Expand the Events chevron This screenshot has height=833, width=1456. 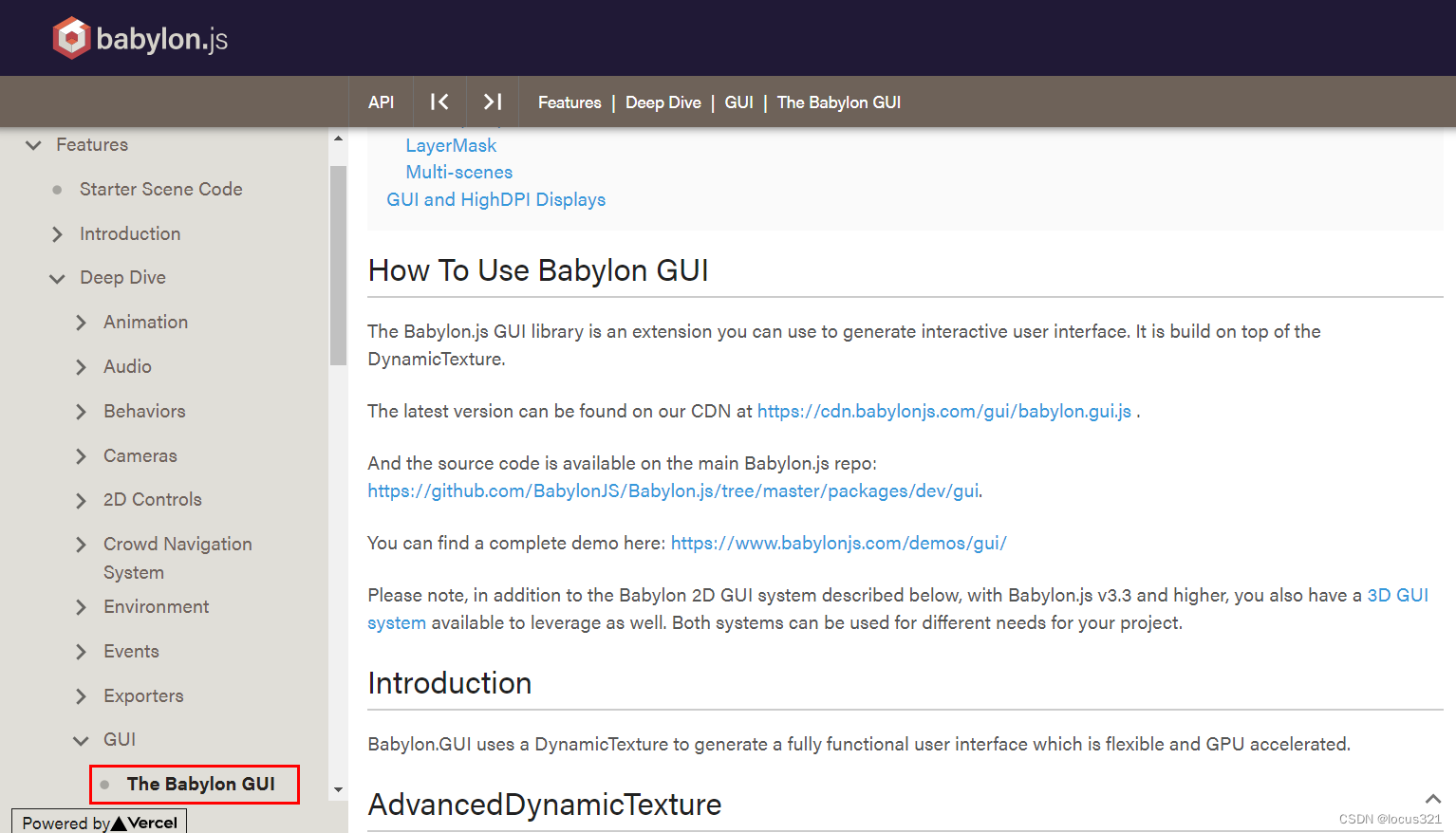(81, 652)
